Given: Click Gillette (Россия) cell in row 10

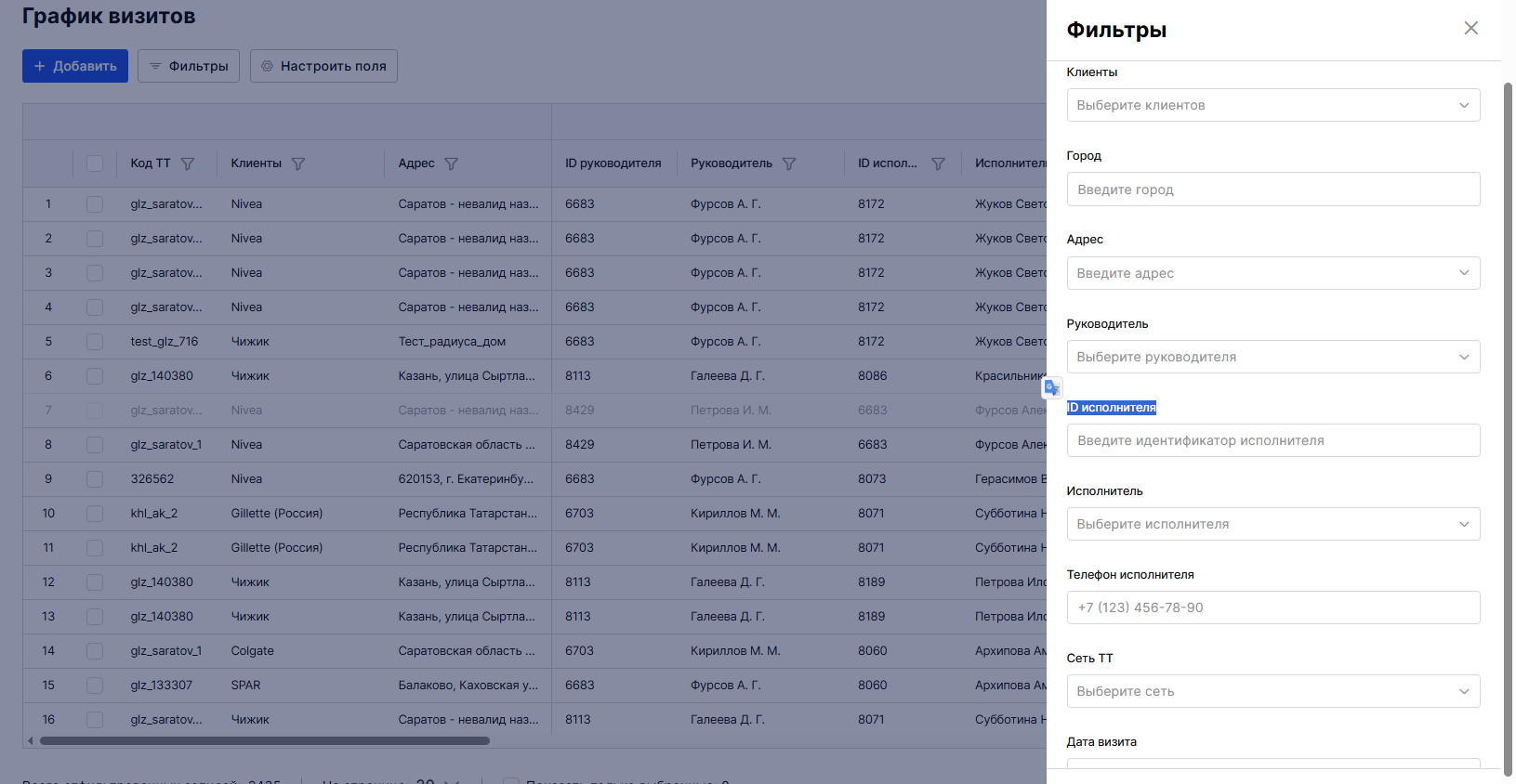Looking at the screenshot, I should click(x=277, y=514).
